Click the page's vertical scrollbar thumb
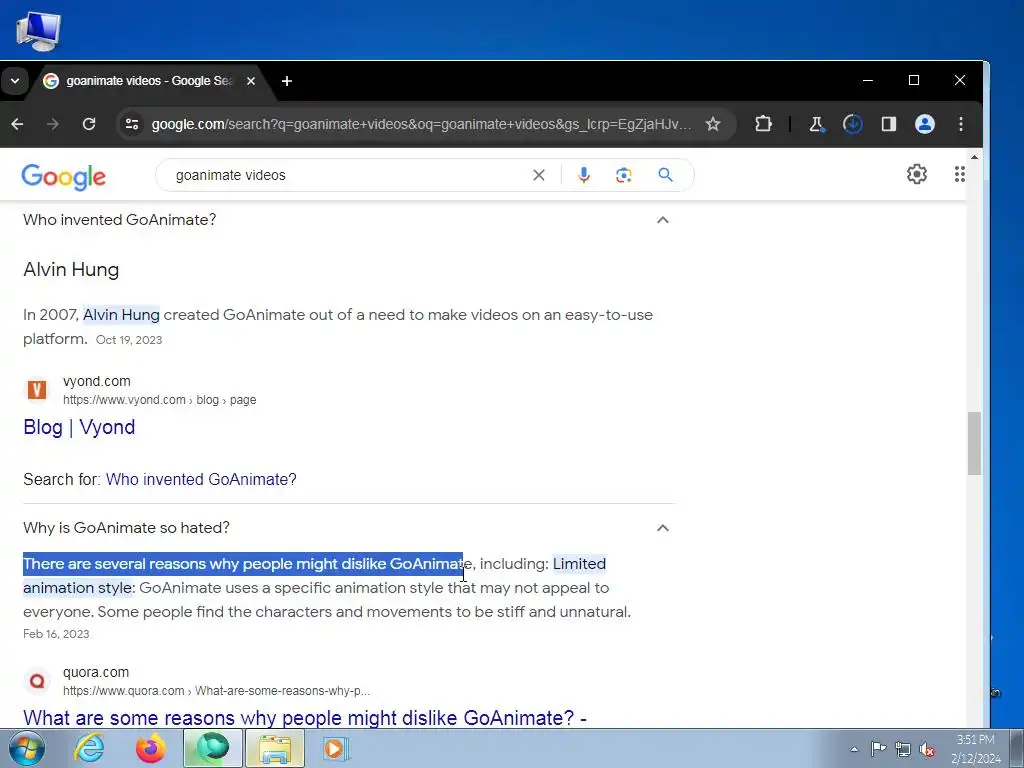This screenshot has width=1024, height=768. tap(974, 443)
